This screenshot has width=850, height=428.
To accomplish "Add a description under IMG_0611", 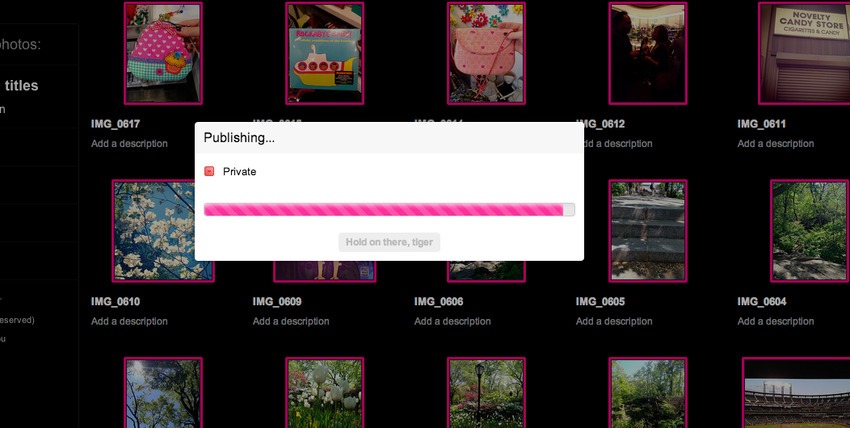I will (x=775, y=144).
